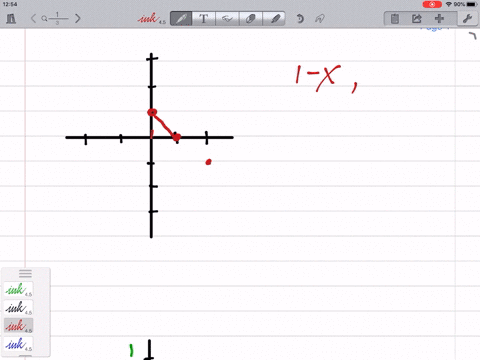This screenshot has height=360, width=480.
Task: Choose the red ink preset
Action: 19,326
